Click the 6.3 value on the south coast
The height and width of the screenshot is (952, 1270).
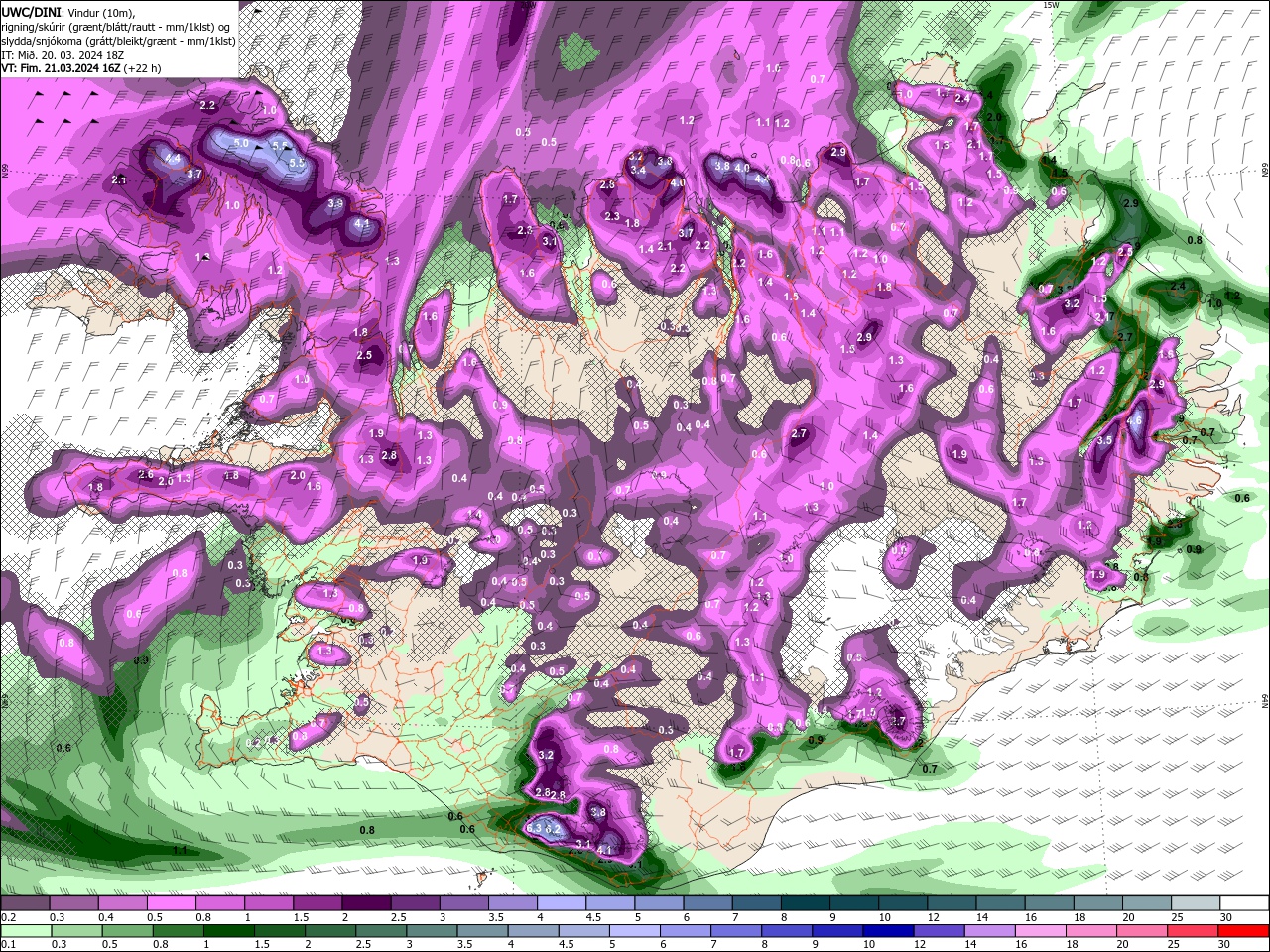(x=534, y=827)
